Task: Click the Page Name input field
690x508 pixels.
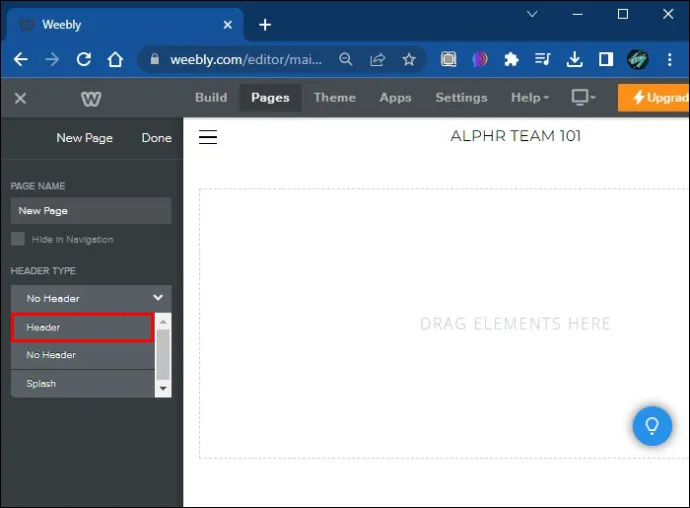Action: 91,210
